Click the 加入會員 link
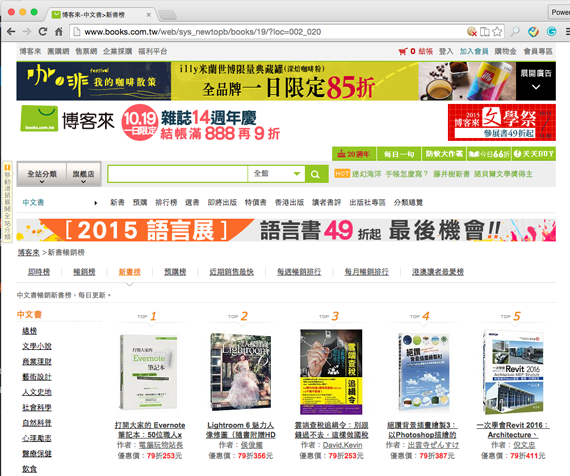 tap(474, 52)
